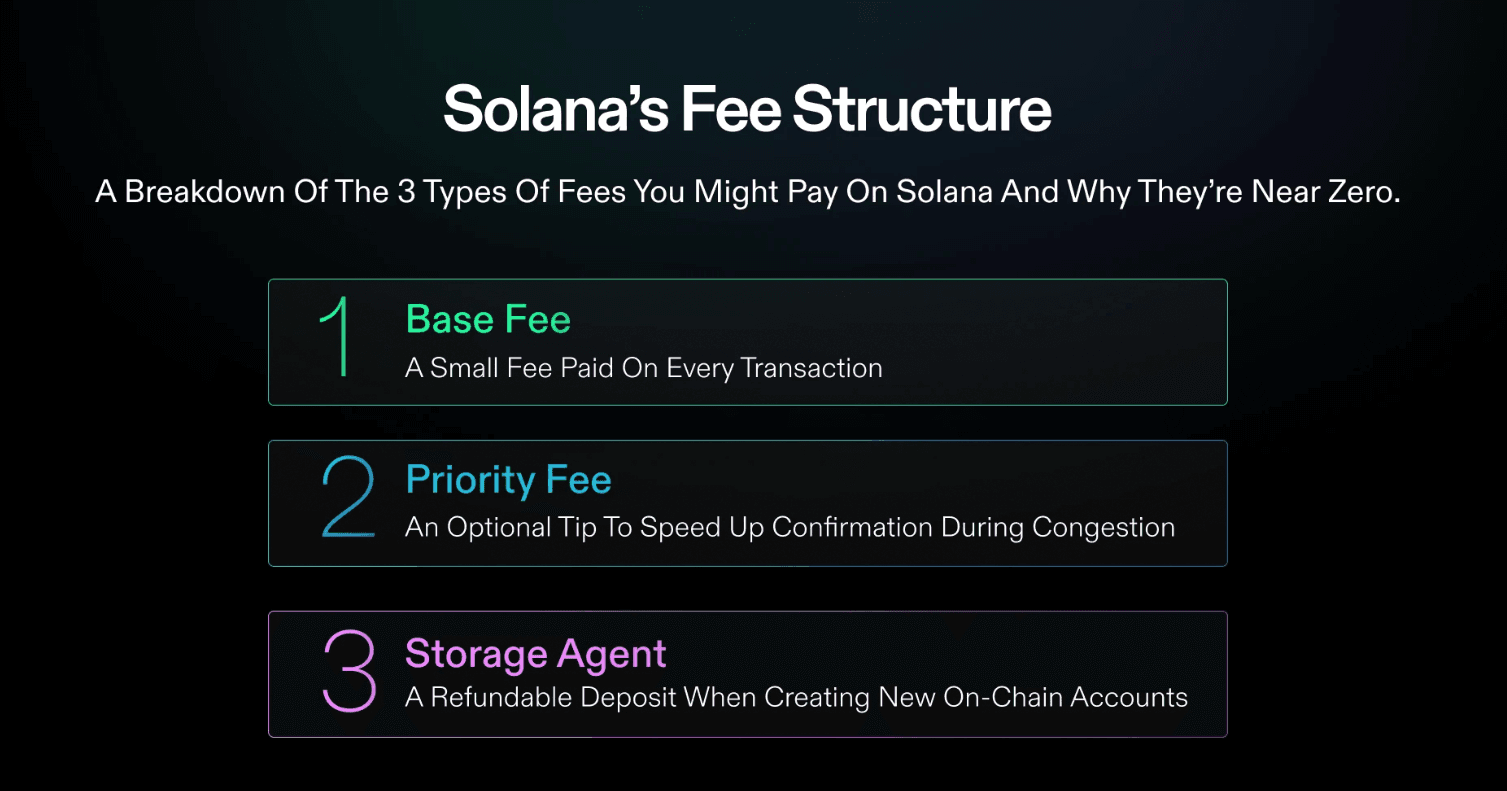The width and height of the screenshot is (1507, 791).
Task: Open the Storage Agent heading
Action: (x=535, y=654)
